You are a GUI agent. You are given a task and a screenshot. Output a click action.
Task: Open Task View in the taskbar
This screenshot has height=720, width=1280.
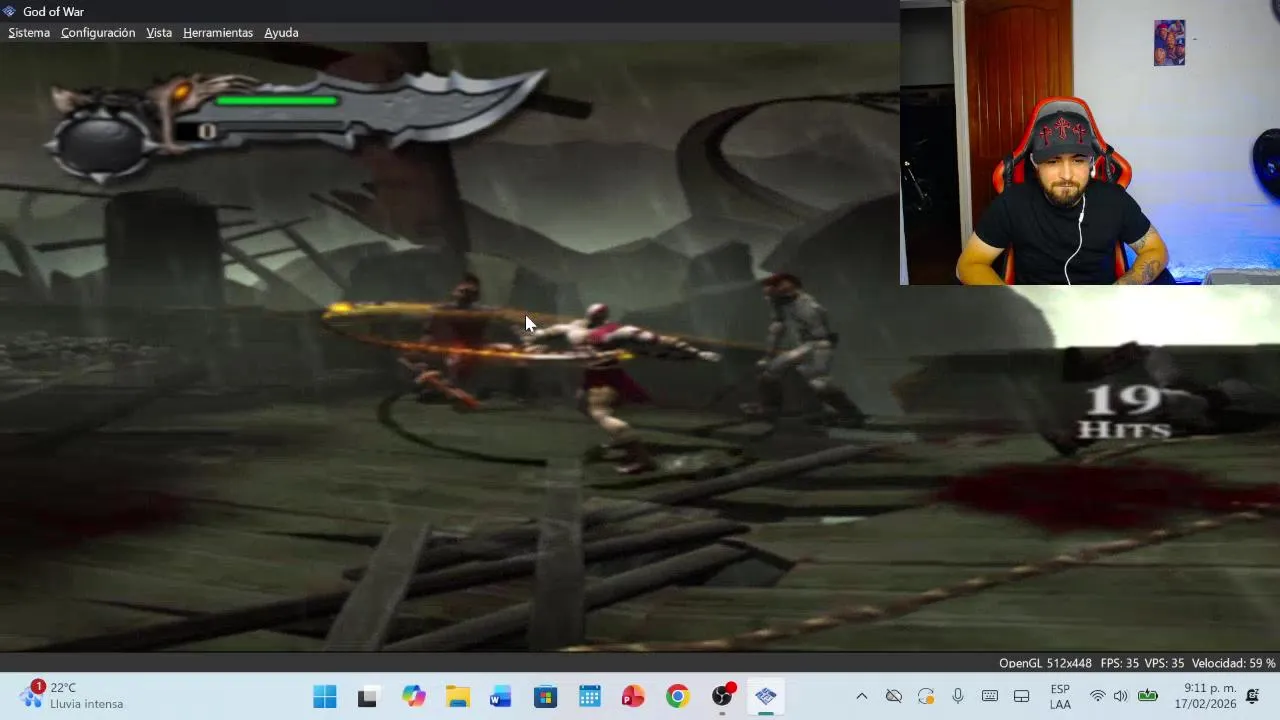368,697
